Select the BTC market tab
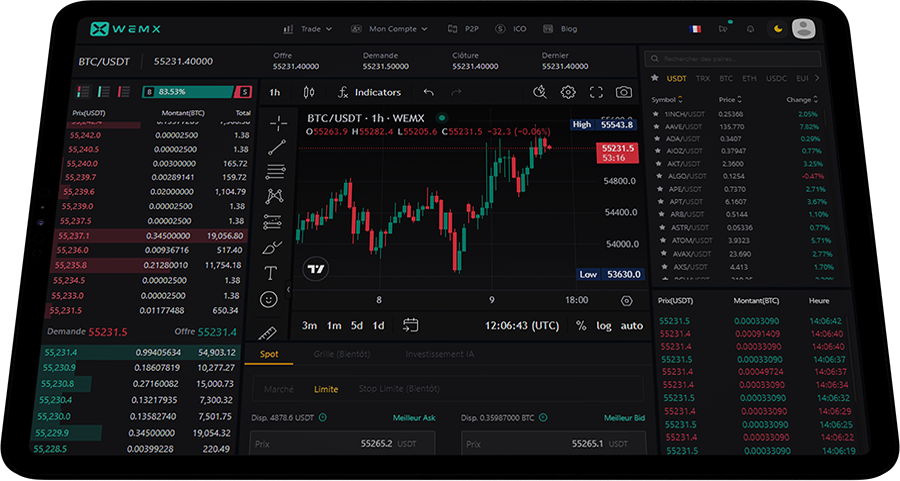This screenshot has height=481, width=900. pyautogui.click(x=726, y=79)
